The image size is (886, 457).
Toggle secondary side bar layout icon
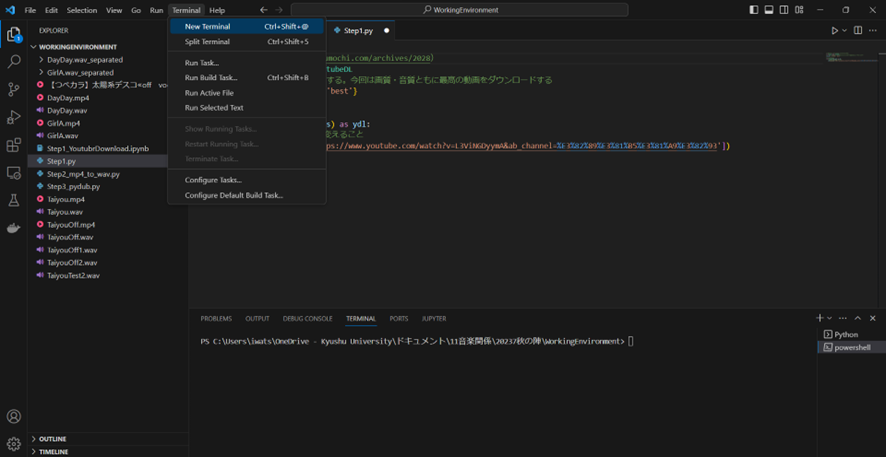tap(784, 10)
